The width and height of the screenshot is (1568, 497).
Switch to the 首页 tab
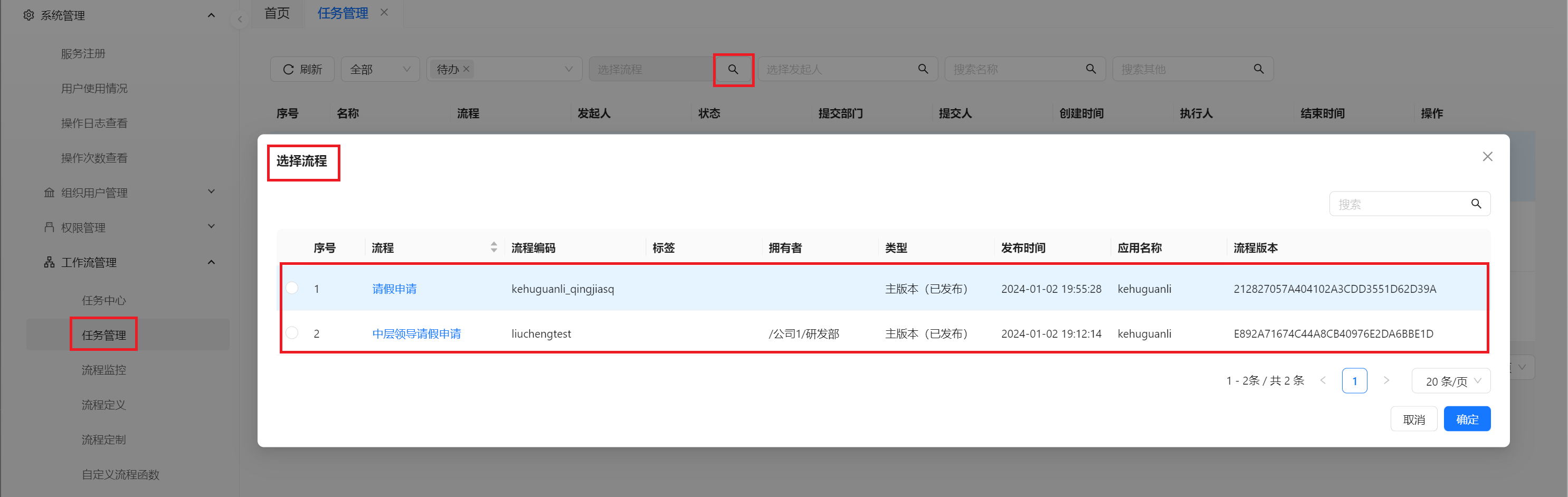[277, 13]
